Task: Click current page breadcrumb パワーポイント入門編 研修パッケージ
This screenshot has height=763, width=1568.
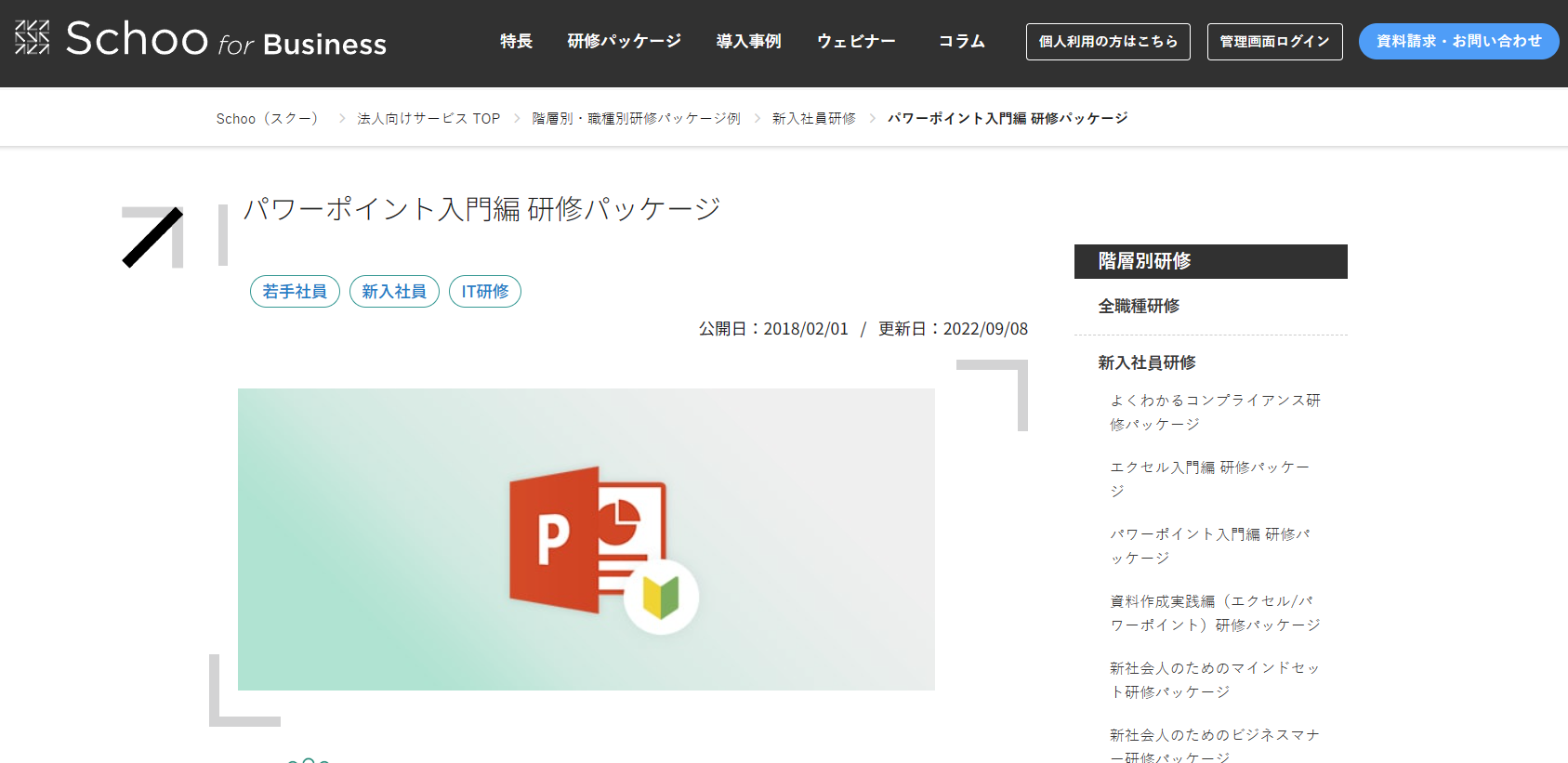Action: coord(1008,118)
